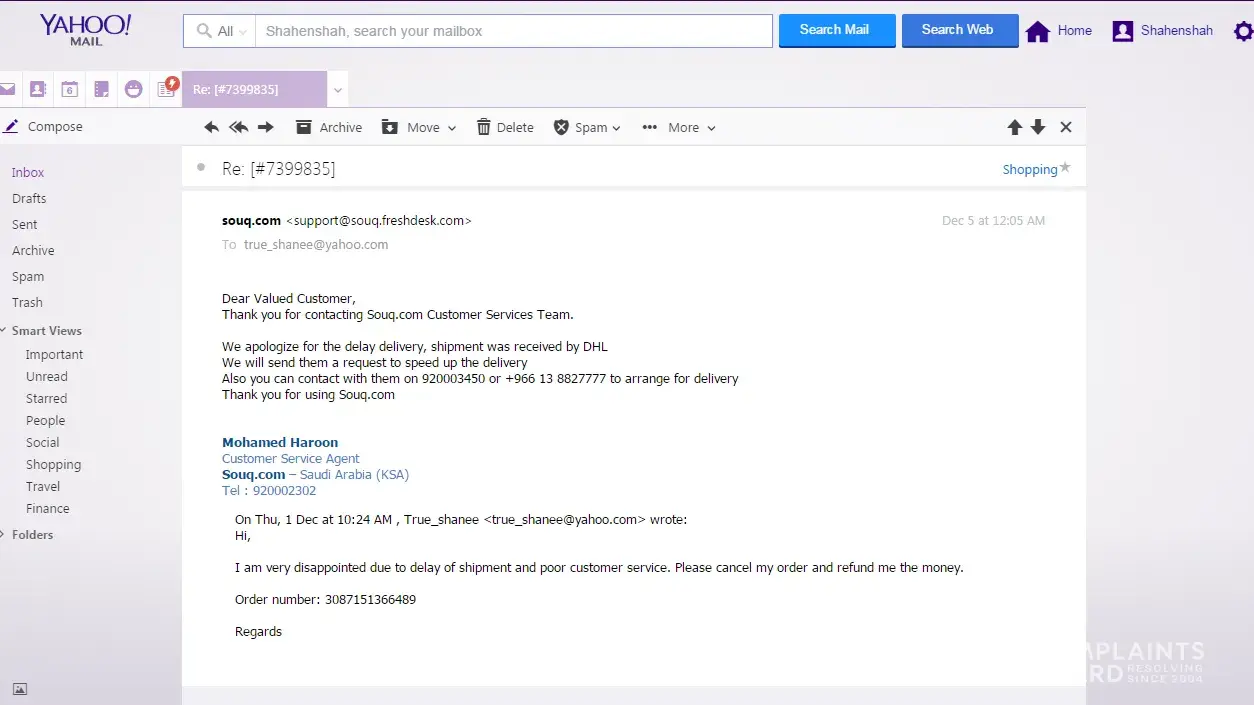Select the Re: [#7399835] tab
The image size is (1254, 705).
(x=254, y=89)
